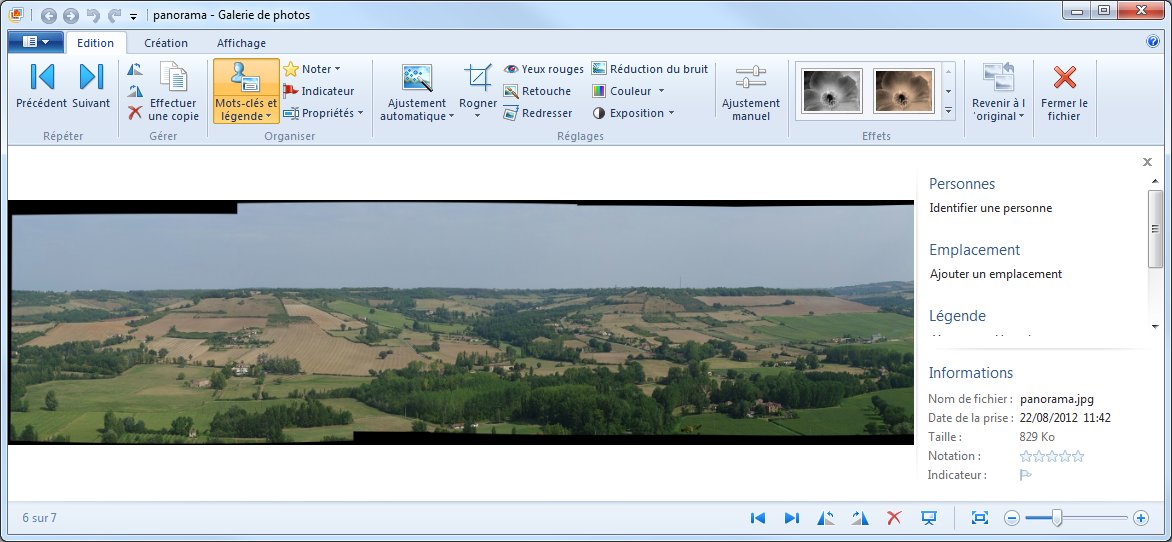
Task: Click the Redresser straighten tool
Action: 537,113
